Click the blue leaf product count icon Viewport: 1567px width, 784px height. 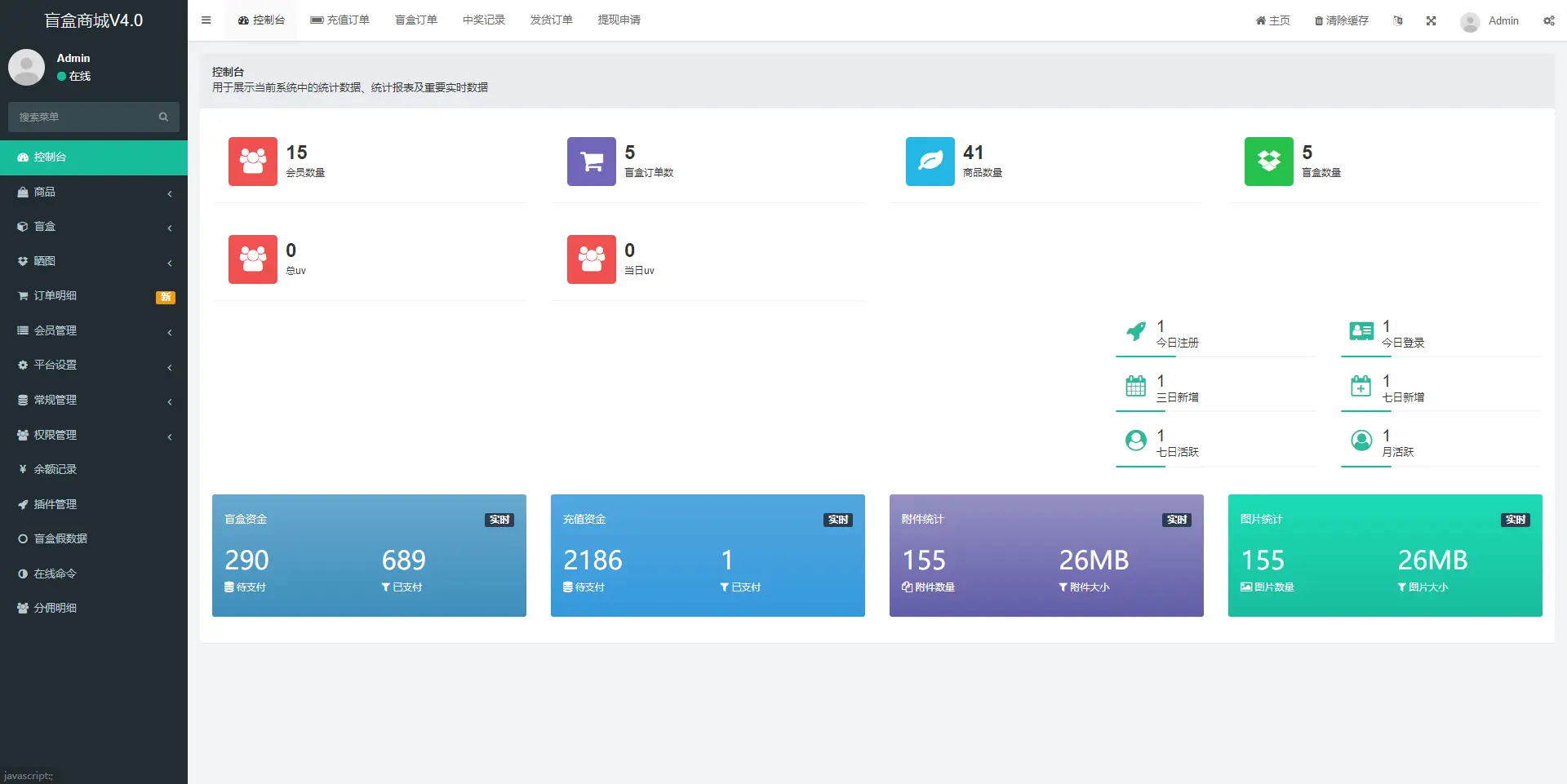click(x=930, y=162)
